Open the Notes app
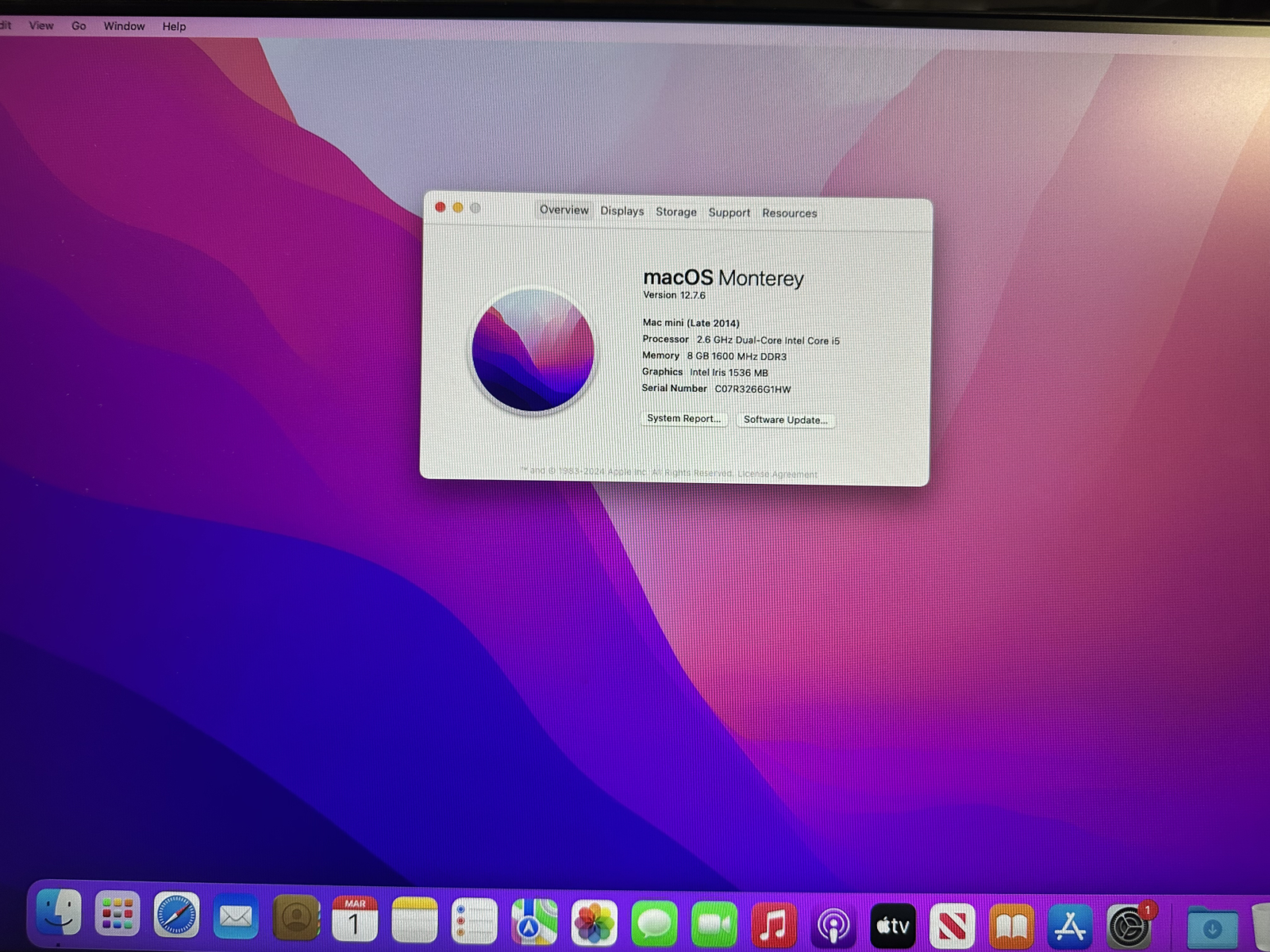Screen dimensions: 1270x952 click(414, 920)
